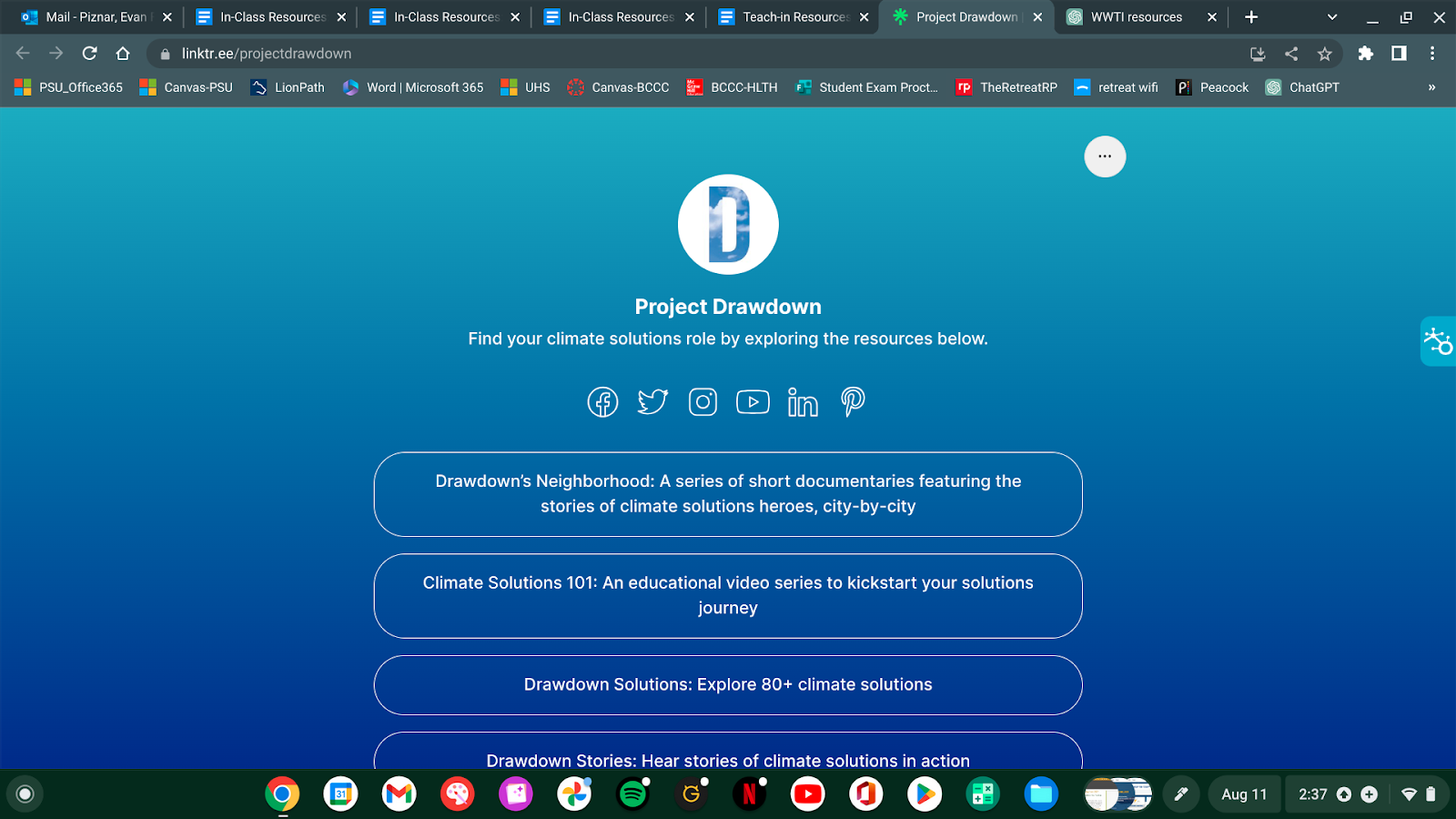Click the accessibility widget on right edge
Screen dimensions: 1456x819
(1439, 341)
